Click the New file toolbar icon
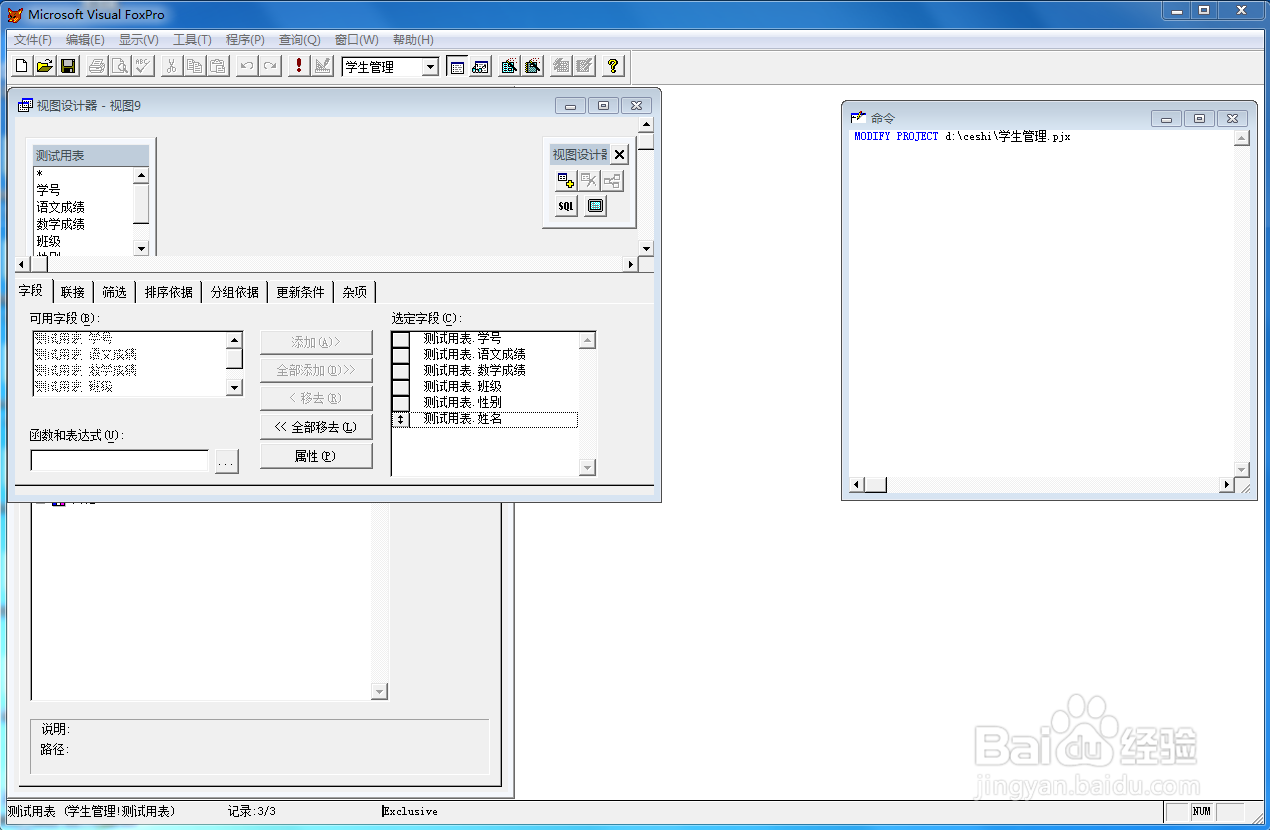 tap(22, 67)
